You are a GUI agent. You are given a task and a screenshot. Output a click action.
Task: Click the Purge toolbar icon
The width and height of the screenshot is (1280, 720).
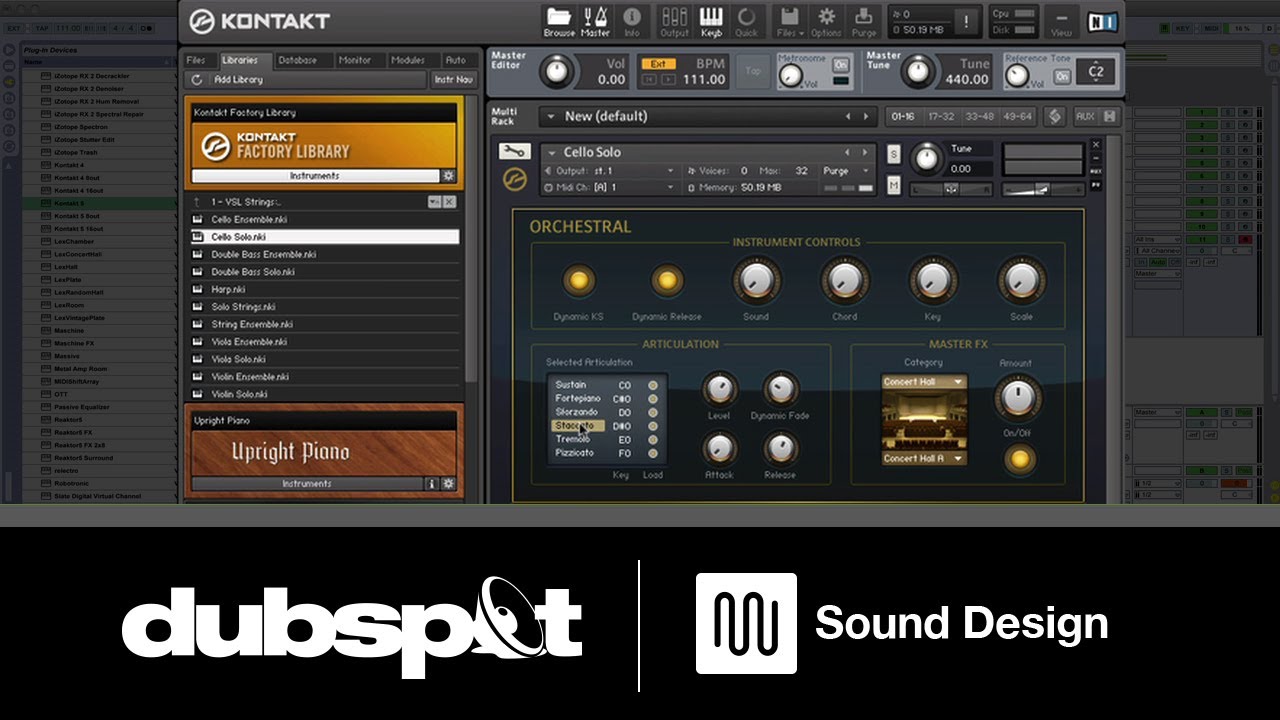tap(863, 20)
